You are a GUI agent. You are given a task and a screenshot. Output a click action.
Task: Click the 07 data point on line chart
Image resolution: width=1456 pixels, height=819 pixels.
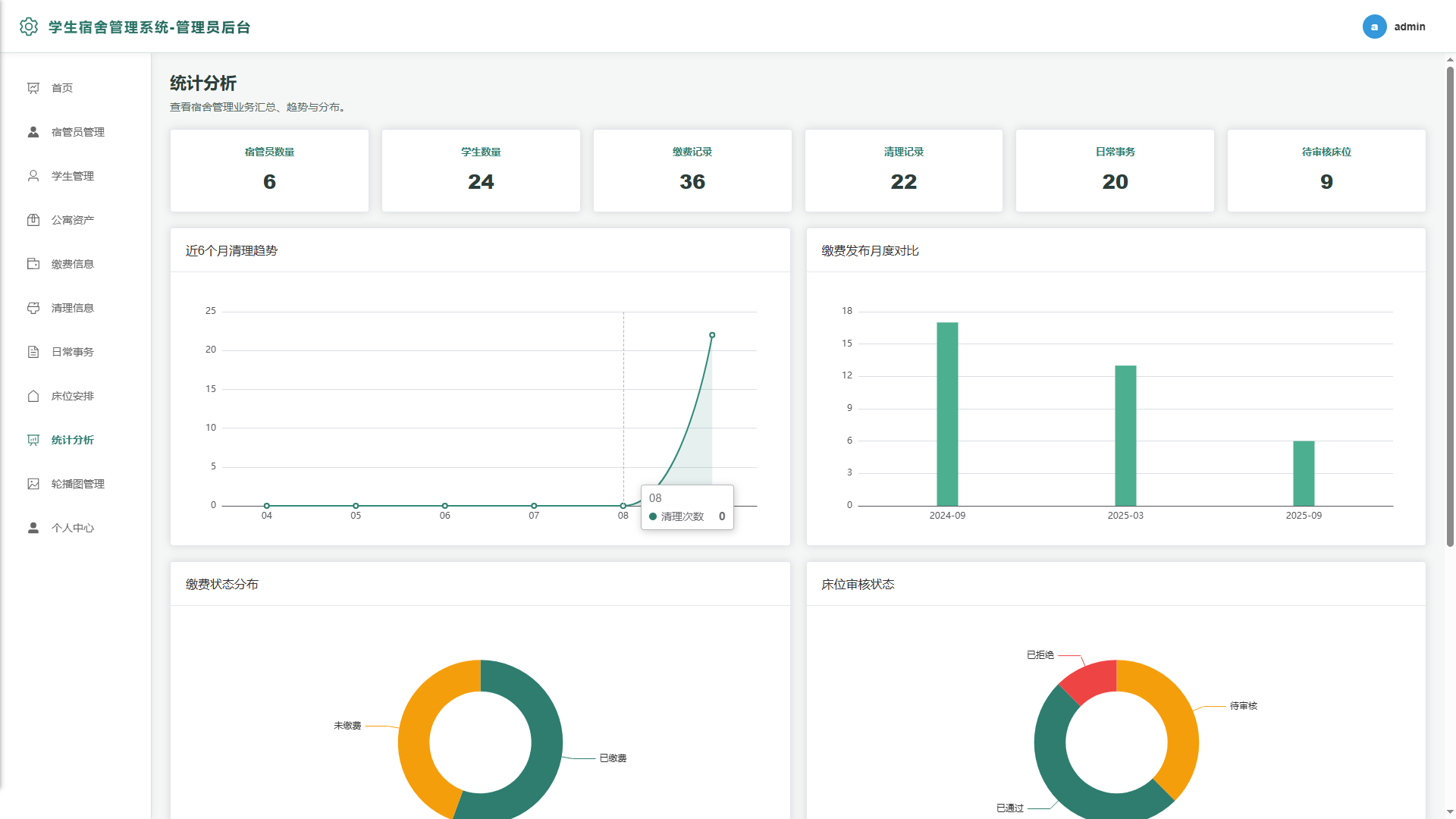coord(534,506)
